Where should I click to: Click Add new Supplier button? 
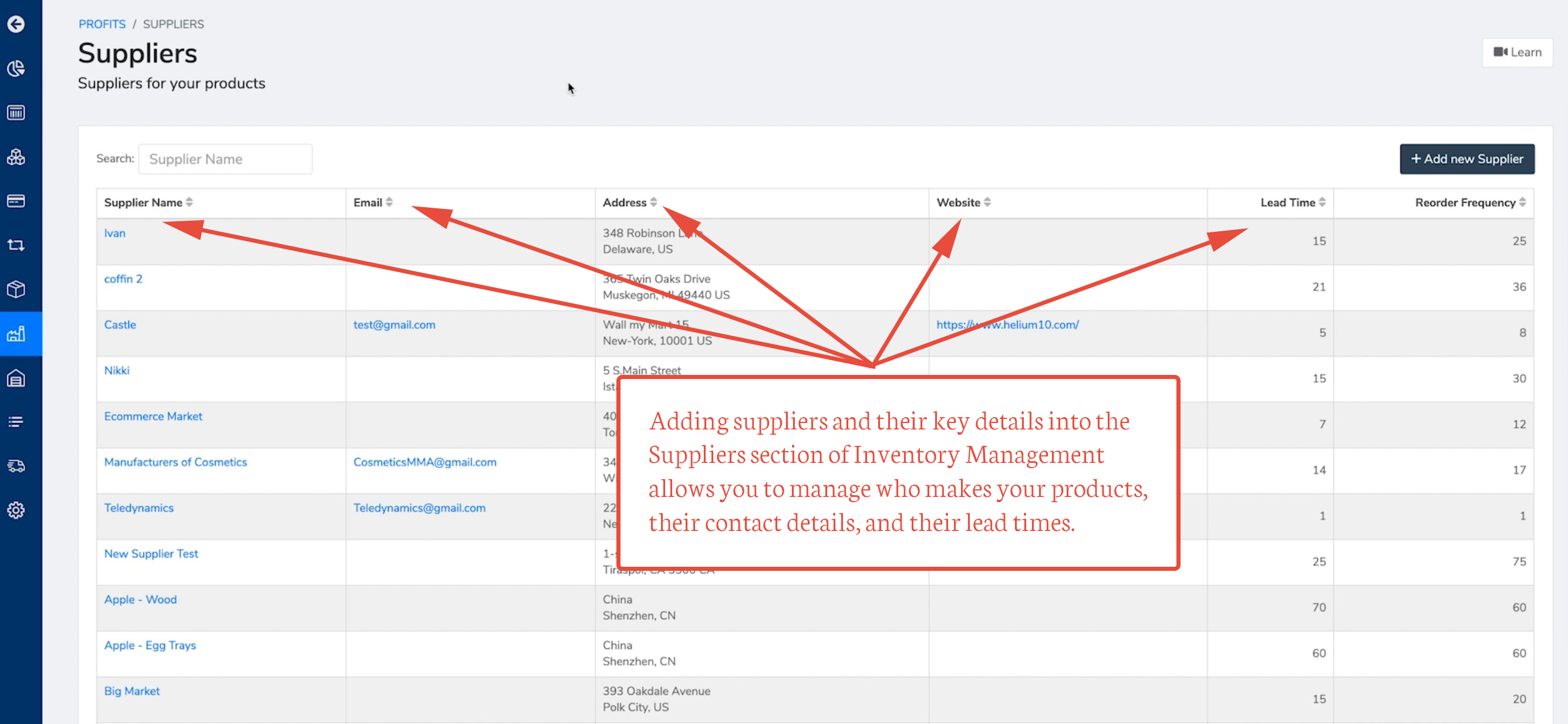click(x=1466, y=159)
